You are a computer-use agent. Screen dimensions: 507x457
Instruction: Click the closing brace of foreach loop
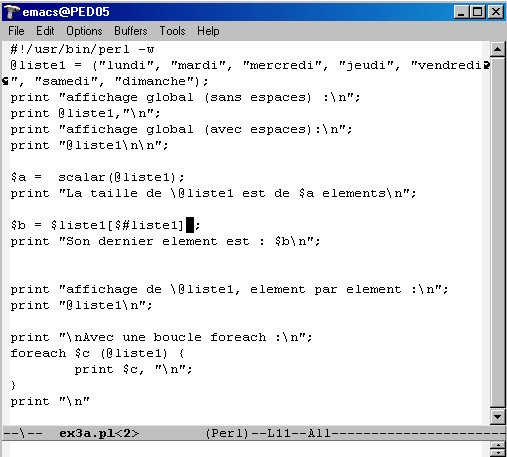point(13,385)
